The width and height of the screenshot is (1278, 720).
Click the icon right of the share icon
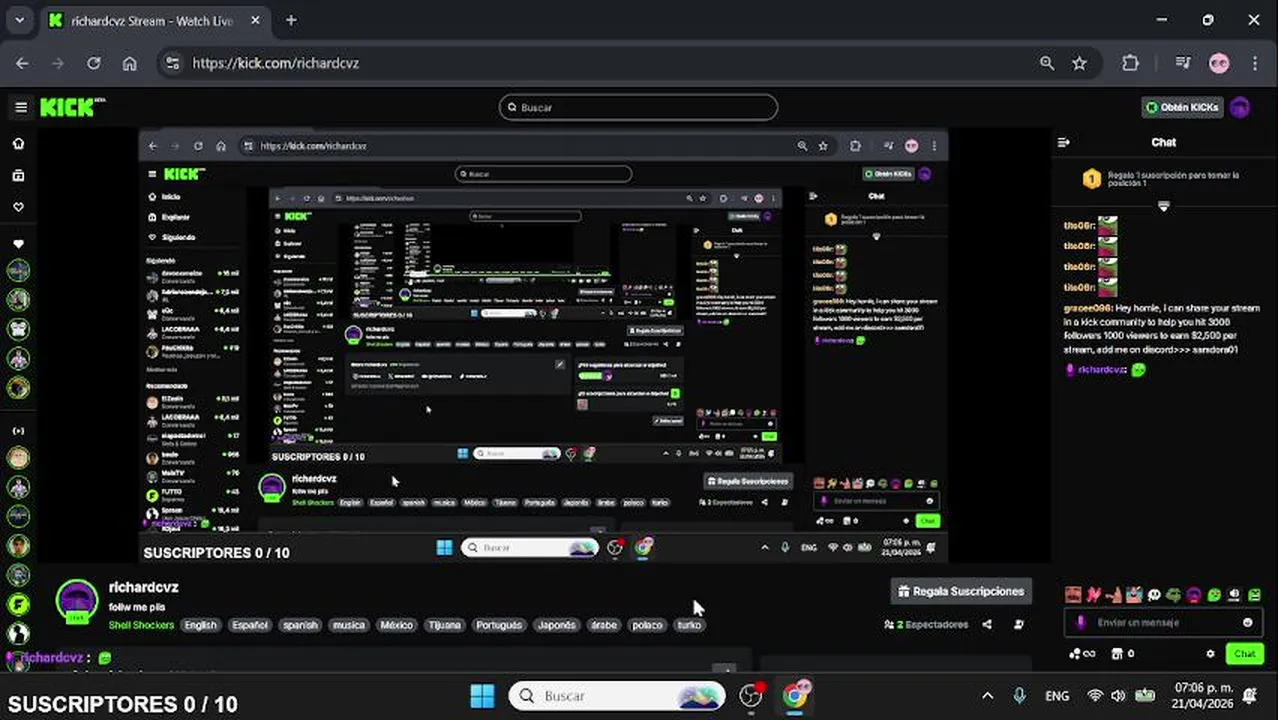tap(1019, 625)
